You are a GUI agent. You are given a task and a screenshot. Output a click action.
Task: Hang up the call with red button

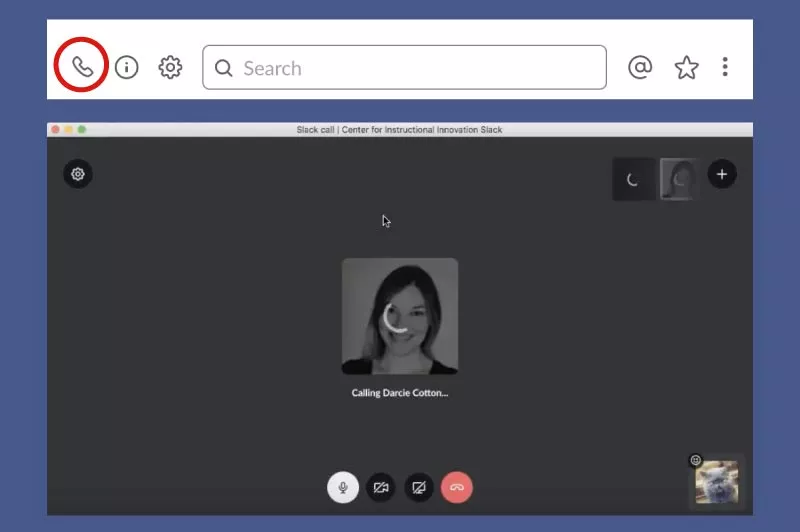pyautogui.click(x=457, y=487)
